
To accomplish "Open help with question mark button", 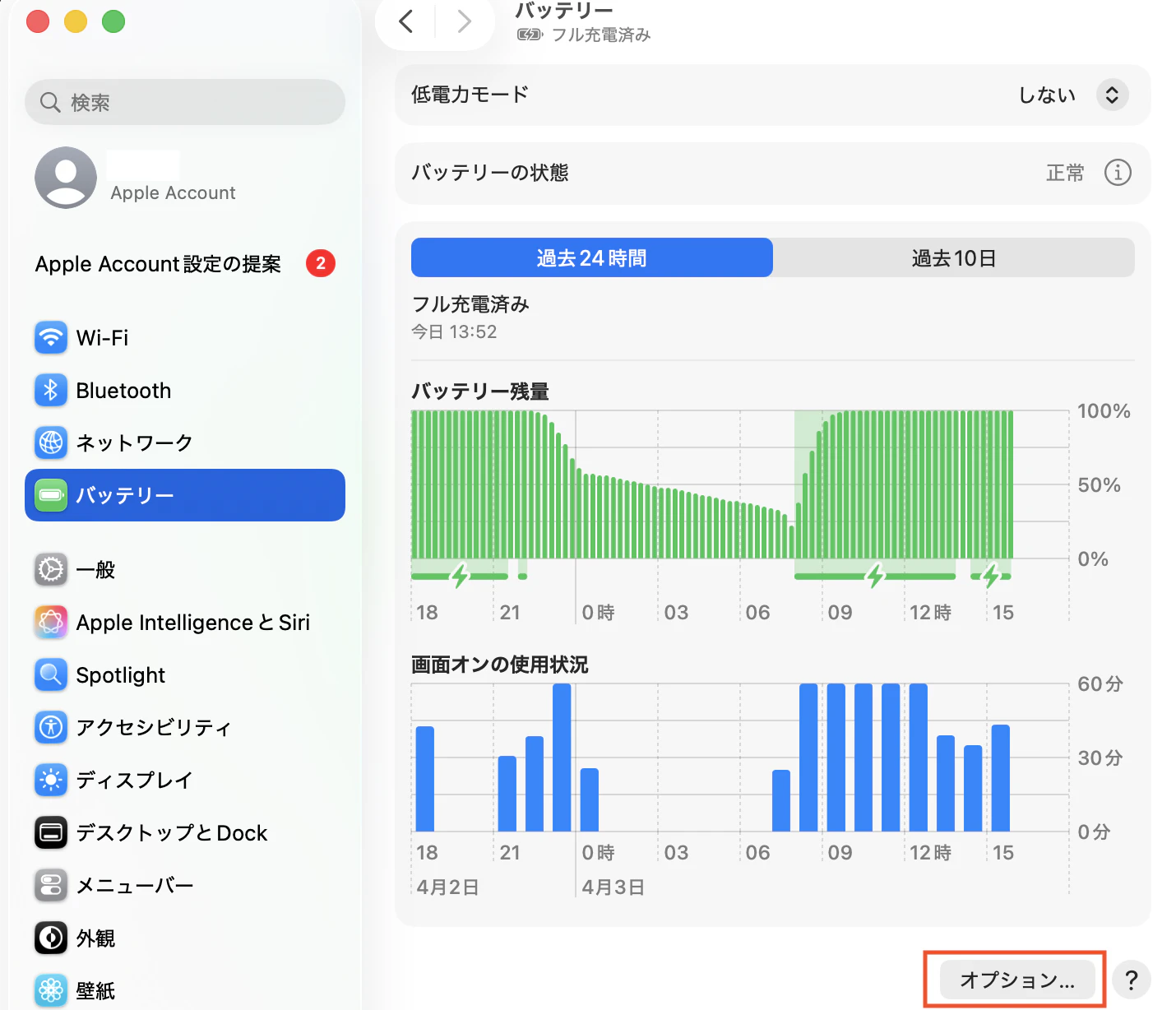I will (x=1132, y=980).
